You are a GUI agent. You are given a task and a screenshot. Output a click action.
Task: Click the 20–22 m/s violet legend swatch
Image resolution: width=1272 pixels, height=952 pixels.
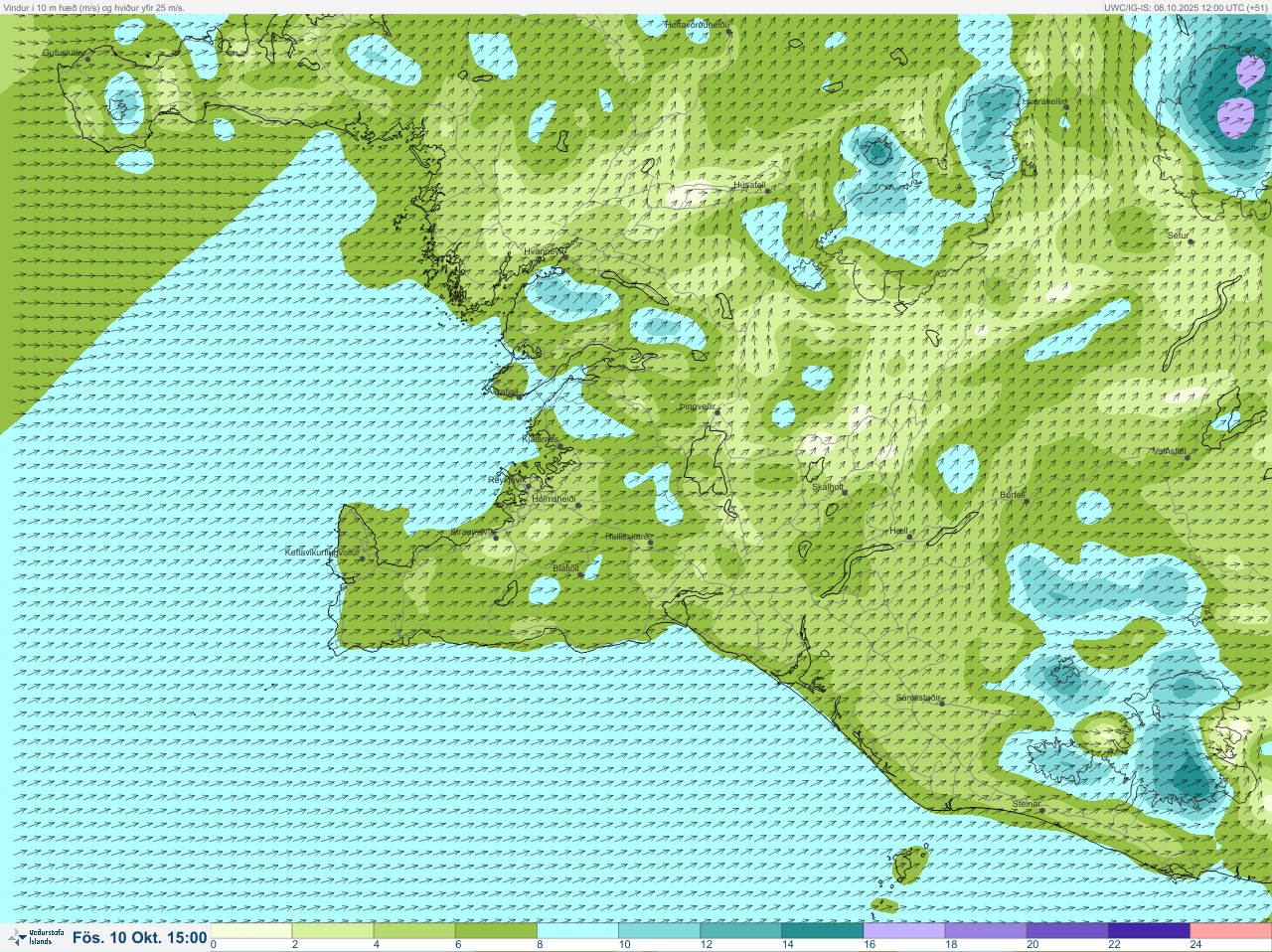click(x=1066, y=931)
